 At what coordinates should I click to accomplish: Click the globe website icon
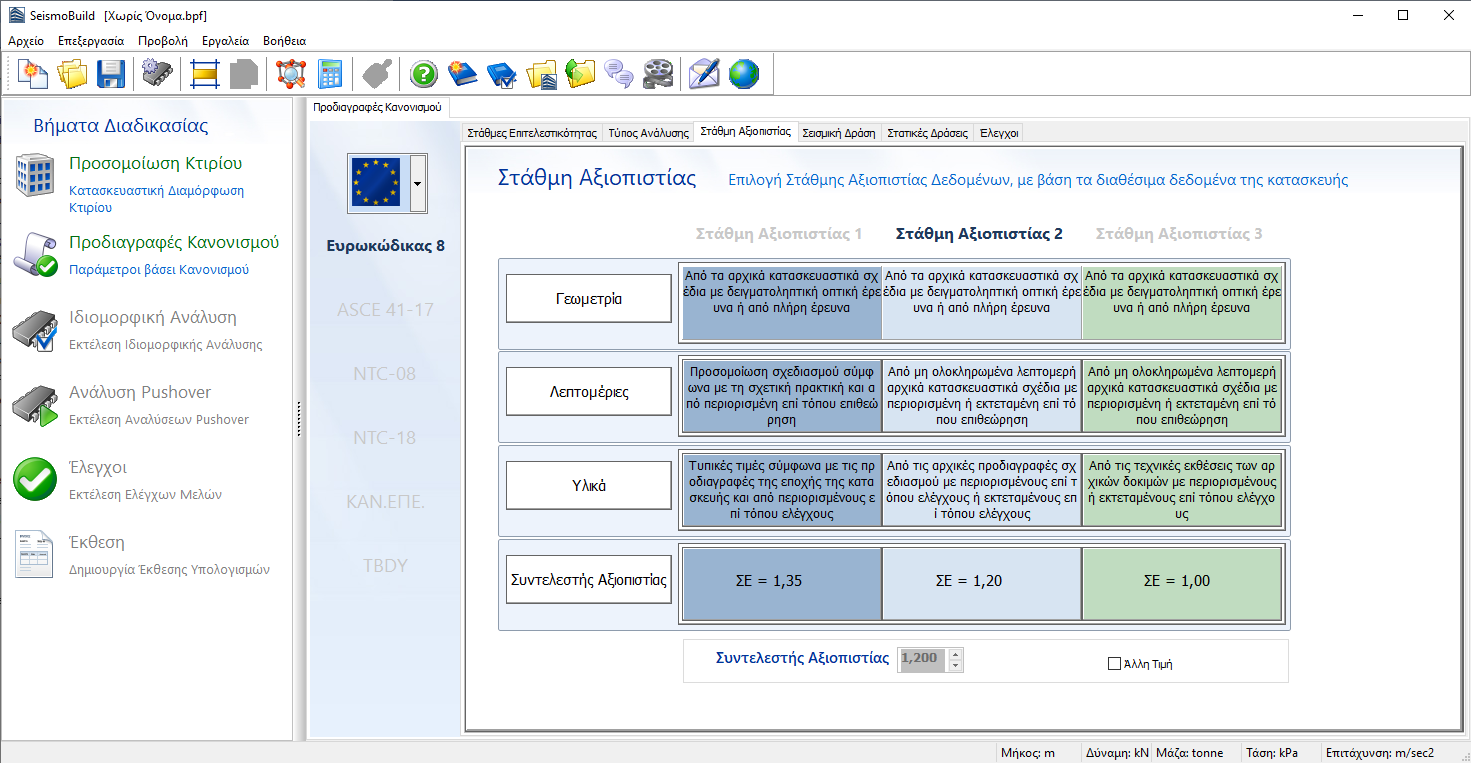743,74
